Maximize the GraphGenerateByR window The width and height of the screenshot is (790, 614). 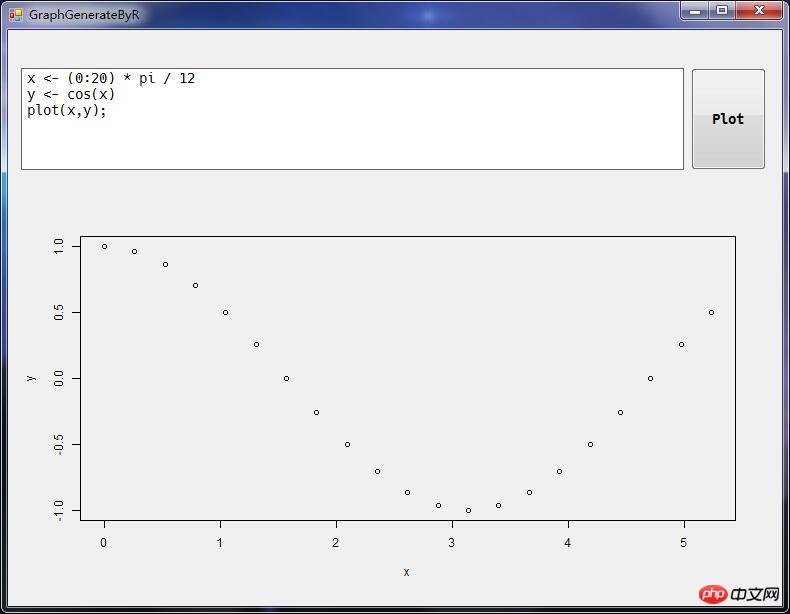[722, 11]
